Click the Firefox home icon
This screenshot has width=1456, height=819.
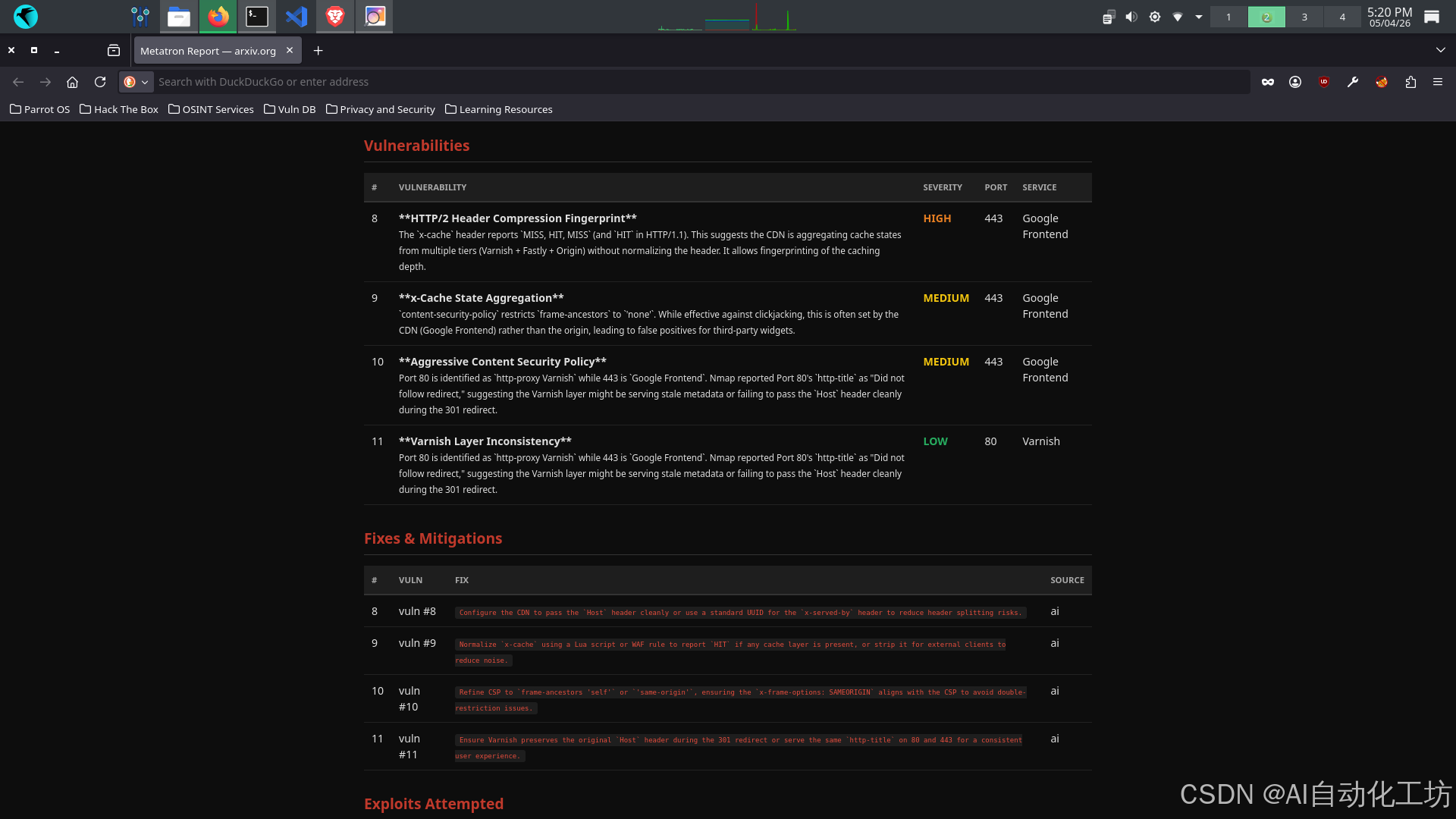click(x=72, y=82)
